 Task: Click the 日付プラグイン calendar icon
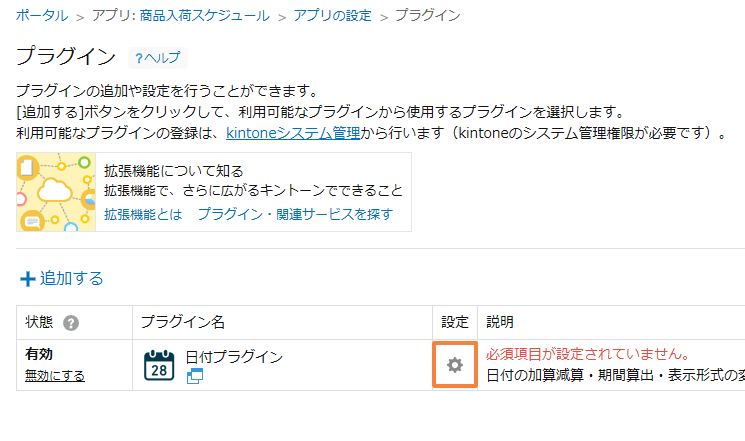pyautogui.click(x=159, y=365)
